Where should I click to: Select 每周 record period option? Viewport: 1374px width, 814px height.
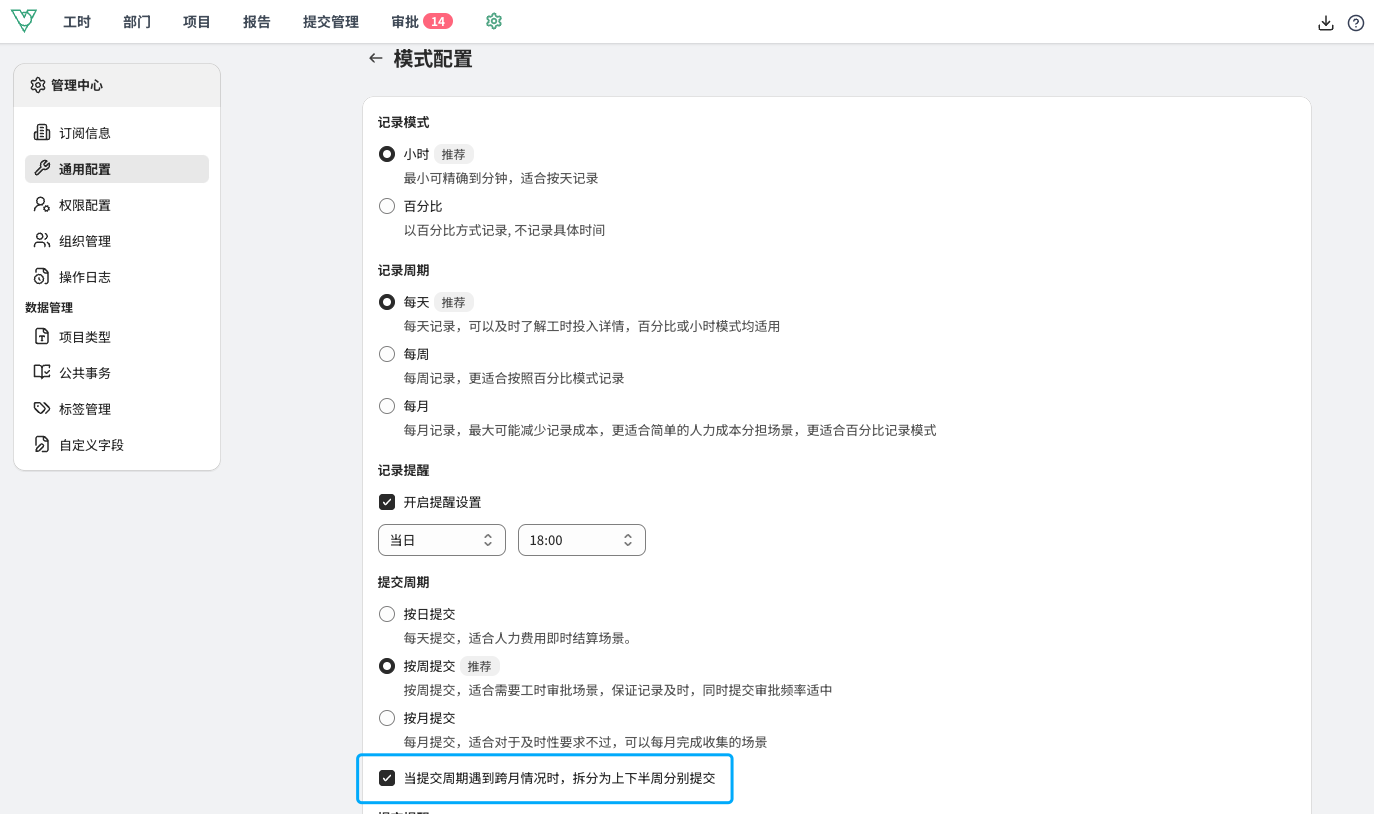click(x=387, y=354)
